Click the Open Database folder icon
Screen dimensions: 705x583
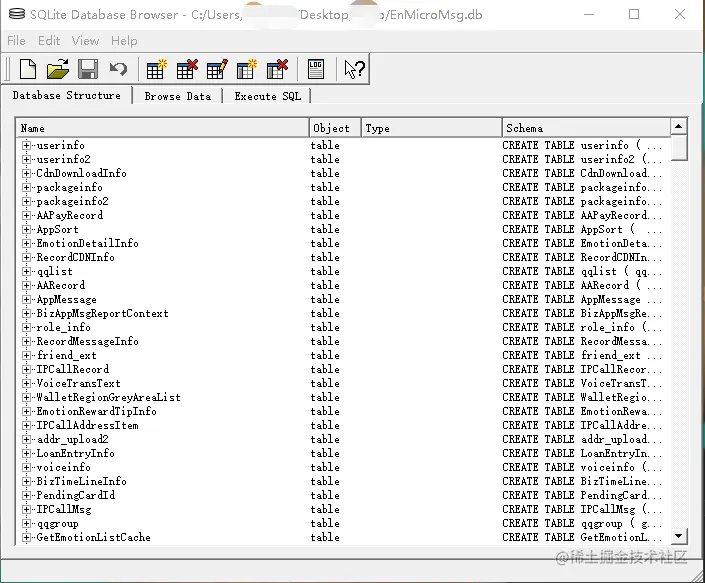point(58,69)
